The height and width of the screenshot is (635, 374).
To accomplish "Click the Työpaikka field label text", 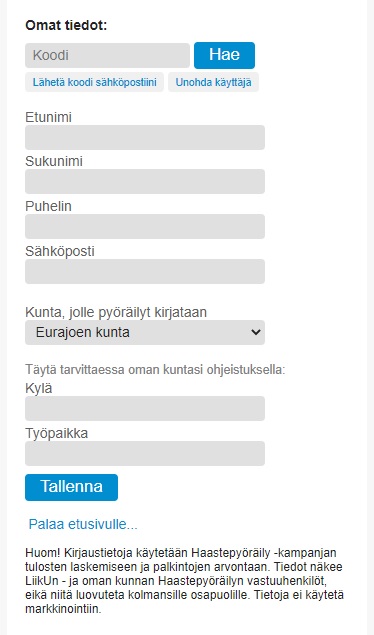I will point(56,433).
